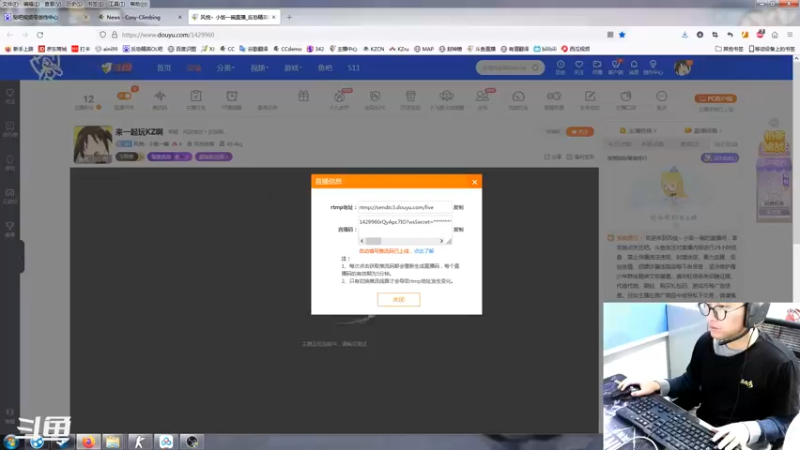The width and height of the screenshot is (800, 450).
Task: Click the search magnifier icon in Douyu header
Action: tap(535, 67)
